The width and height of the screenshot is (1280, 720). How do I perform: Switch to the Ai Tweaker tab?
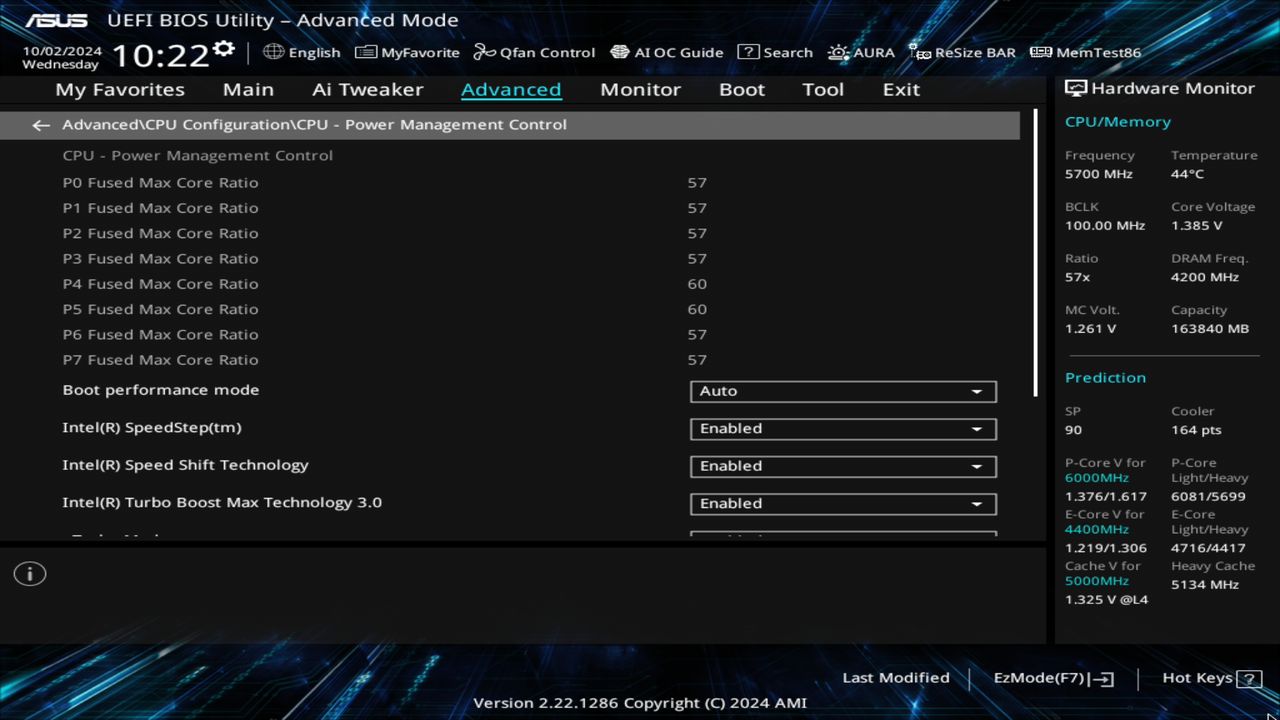(x=367, y=89)
